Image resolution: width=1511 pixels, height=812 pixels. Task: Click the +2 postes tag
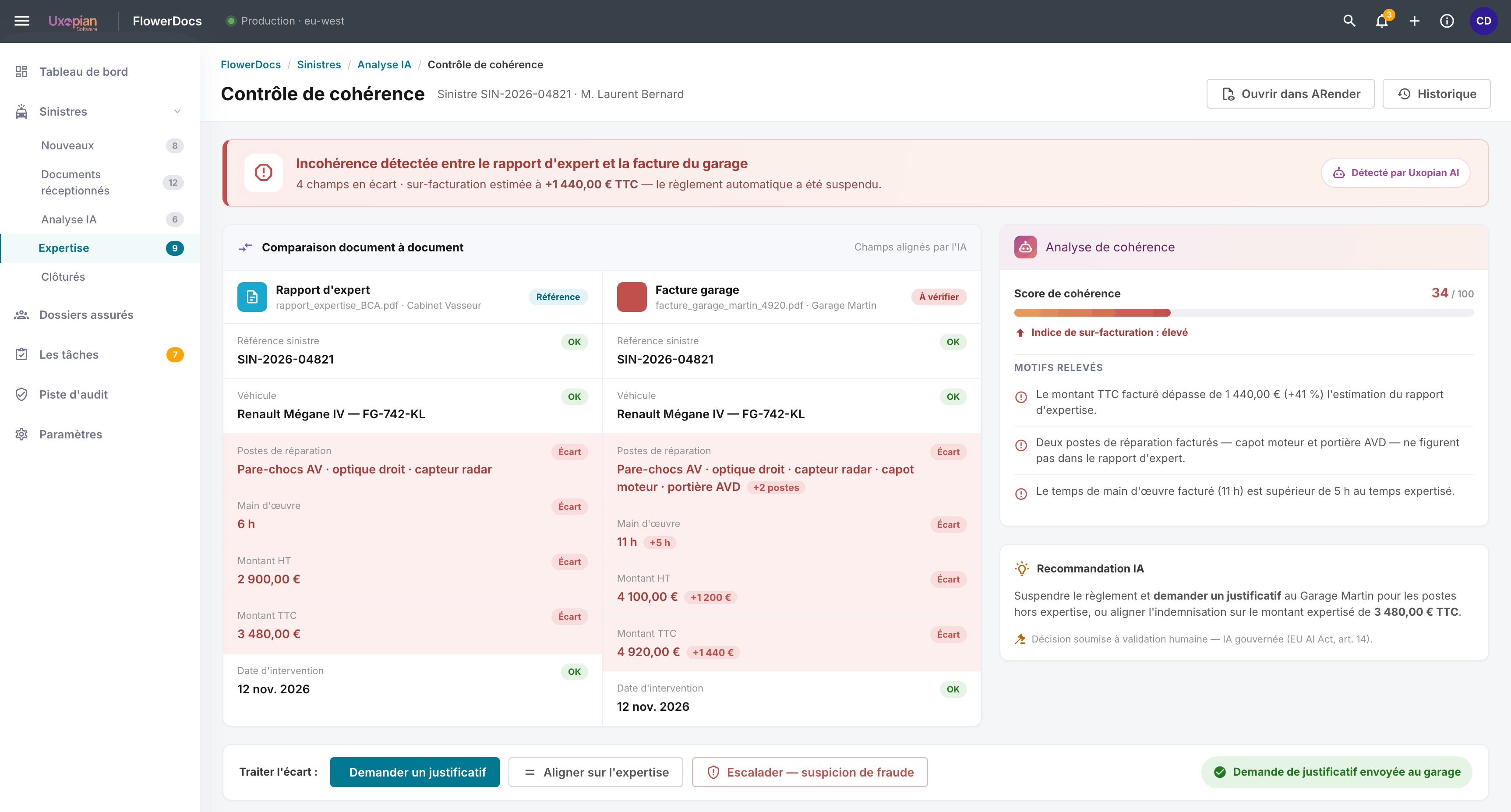pyautogui.click(x=776, y=487)
